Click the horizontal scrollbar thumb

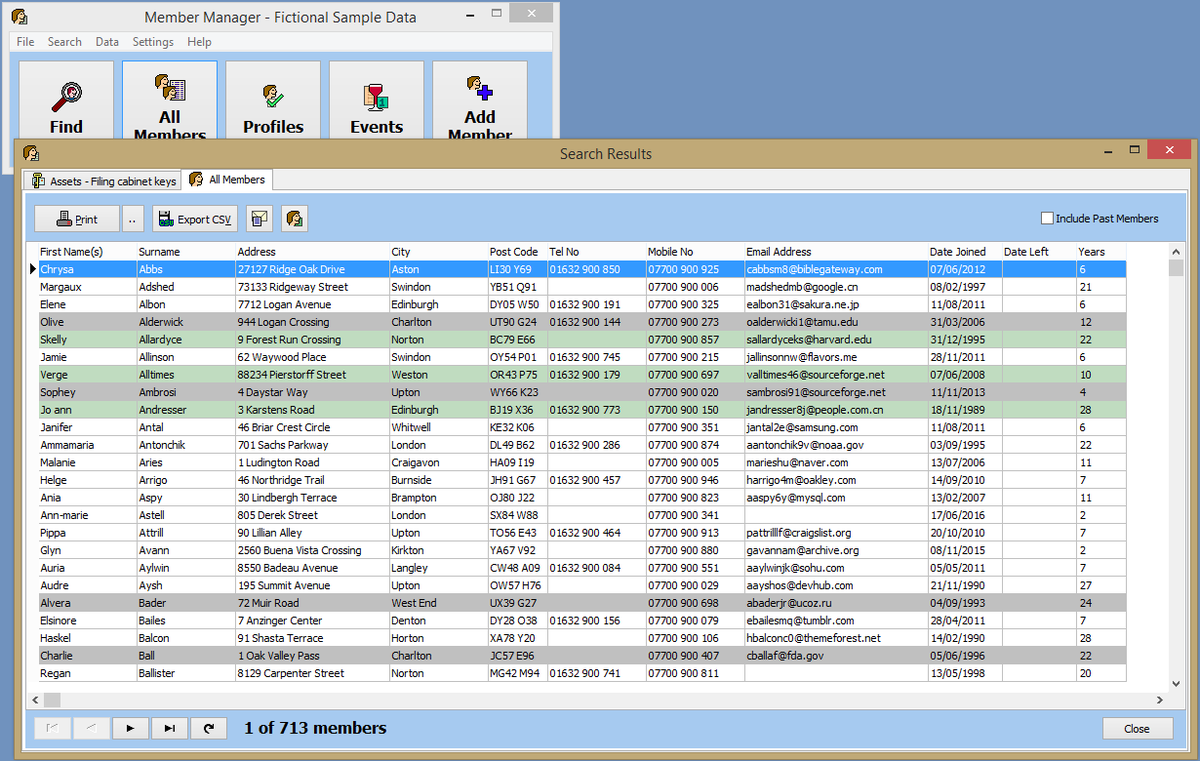pyautogui.click(x=52, y=700)
